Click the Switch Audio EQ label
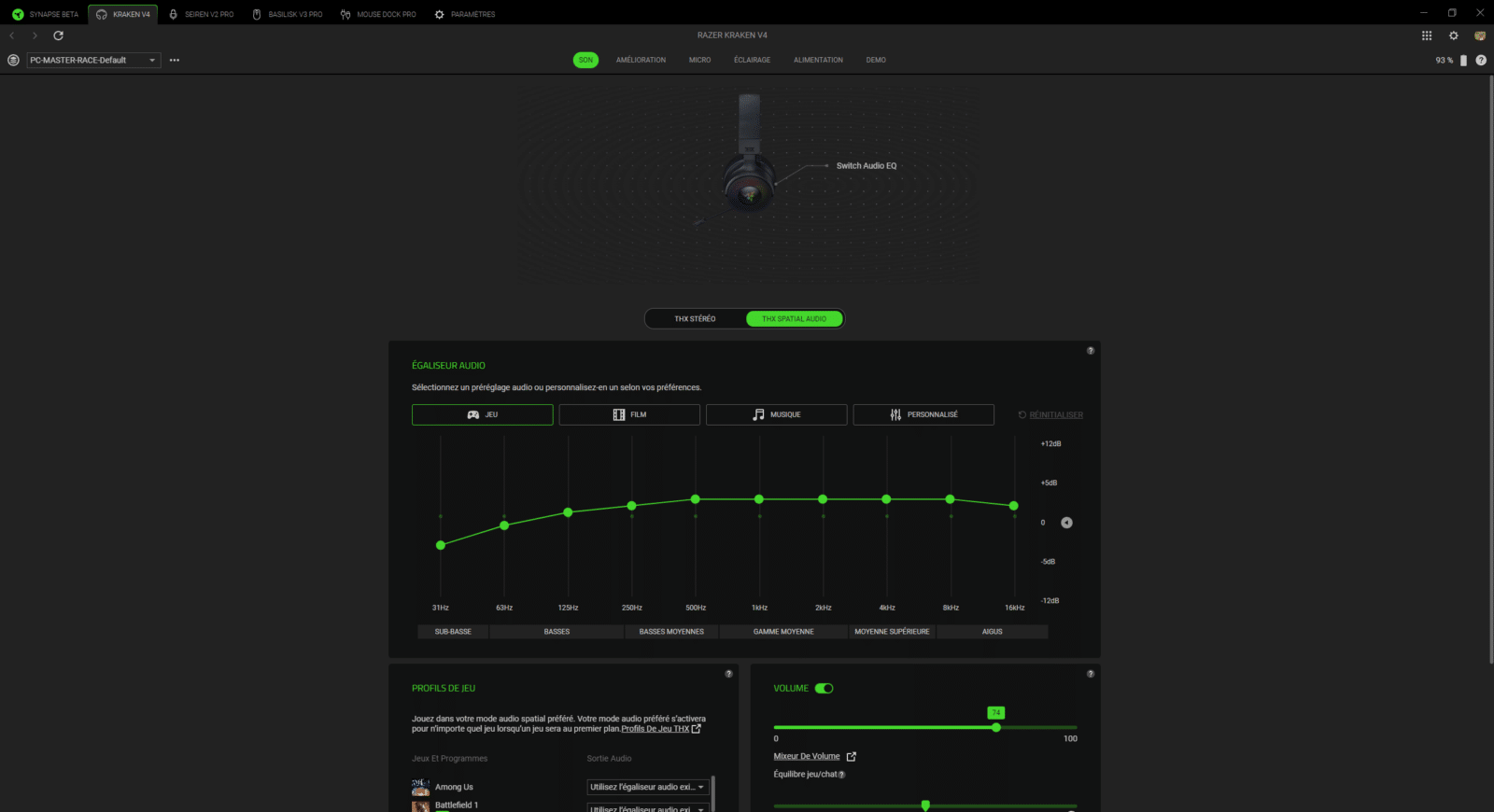 click(866, 166)
